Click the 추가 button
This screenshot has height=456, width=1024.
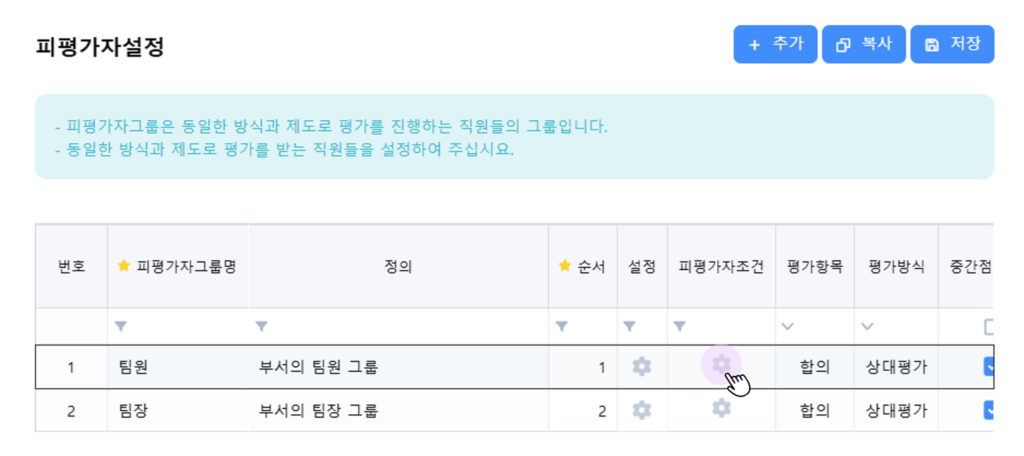point(775,44)
